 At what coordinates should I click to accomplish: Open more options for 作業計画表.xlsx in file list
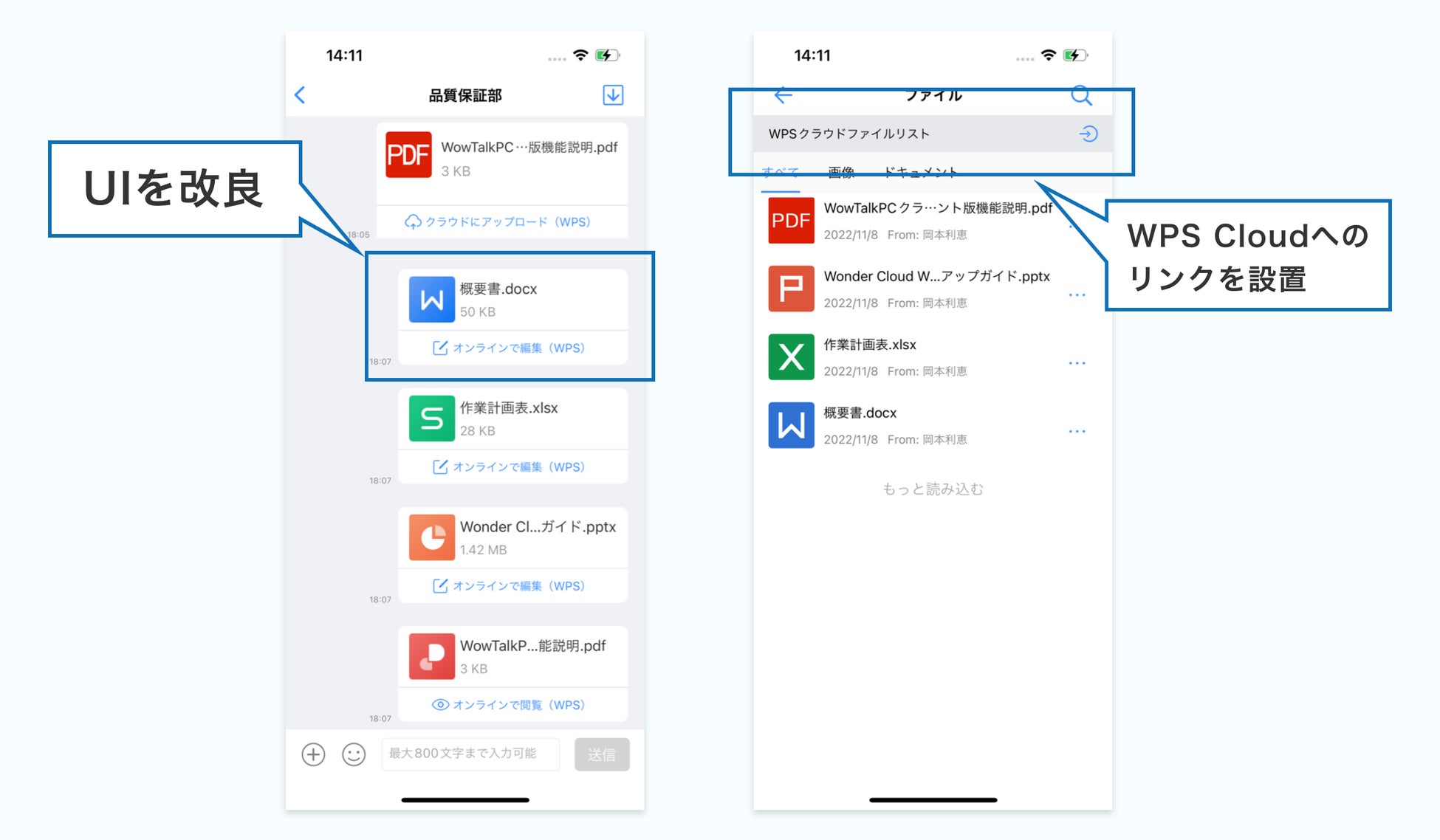pyautogui.click(x=1077, y=363)
